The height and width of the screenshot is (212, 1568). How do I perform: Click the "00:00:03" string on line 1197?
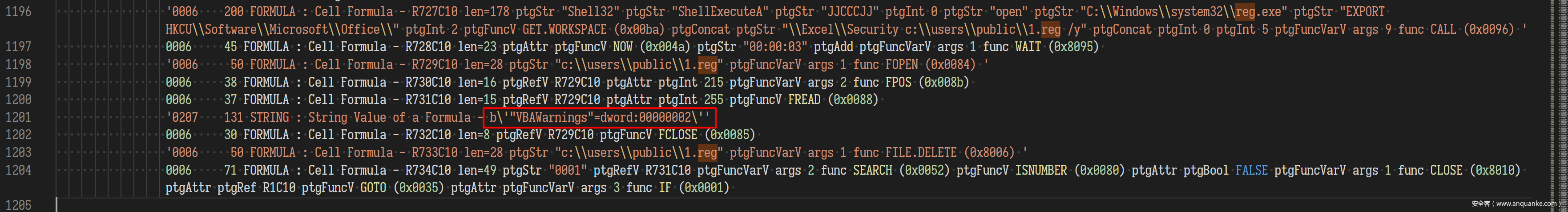coord(775,47)
